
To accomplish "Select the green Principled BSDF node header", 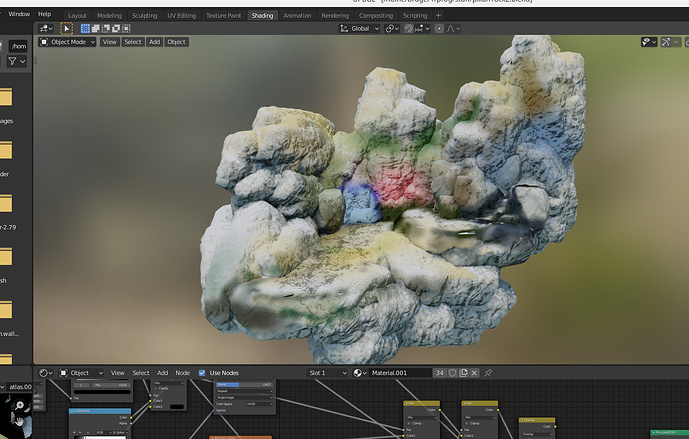I will point(669,433).
